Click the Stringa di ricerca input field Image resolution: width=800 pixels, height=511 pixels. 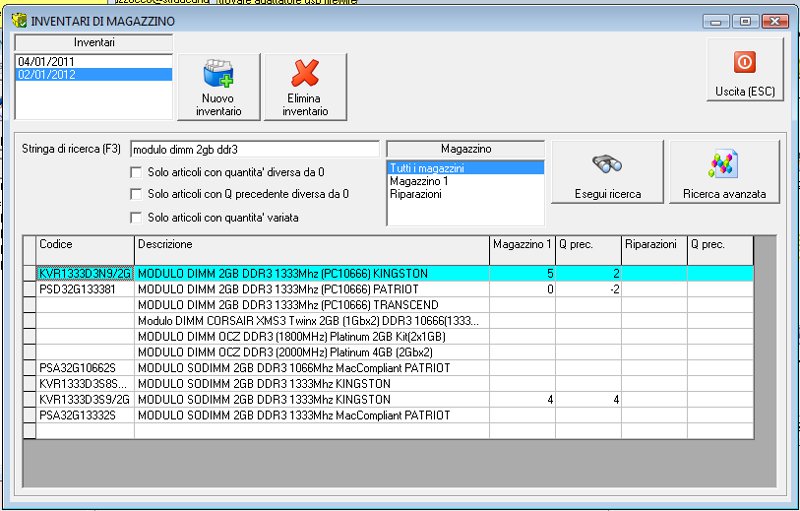coord(255,149)
